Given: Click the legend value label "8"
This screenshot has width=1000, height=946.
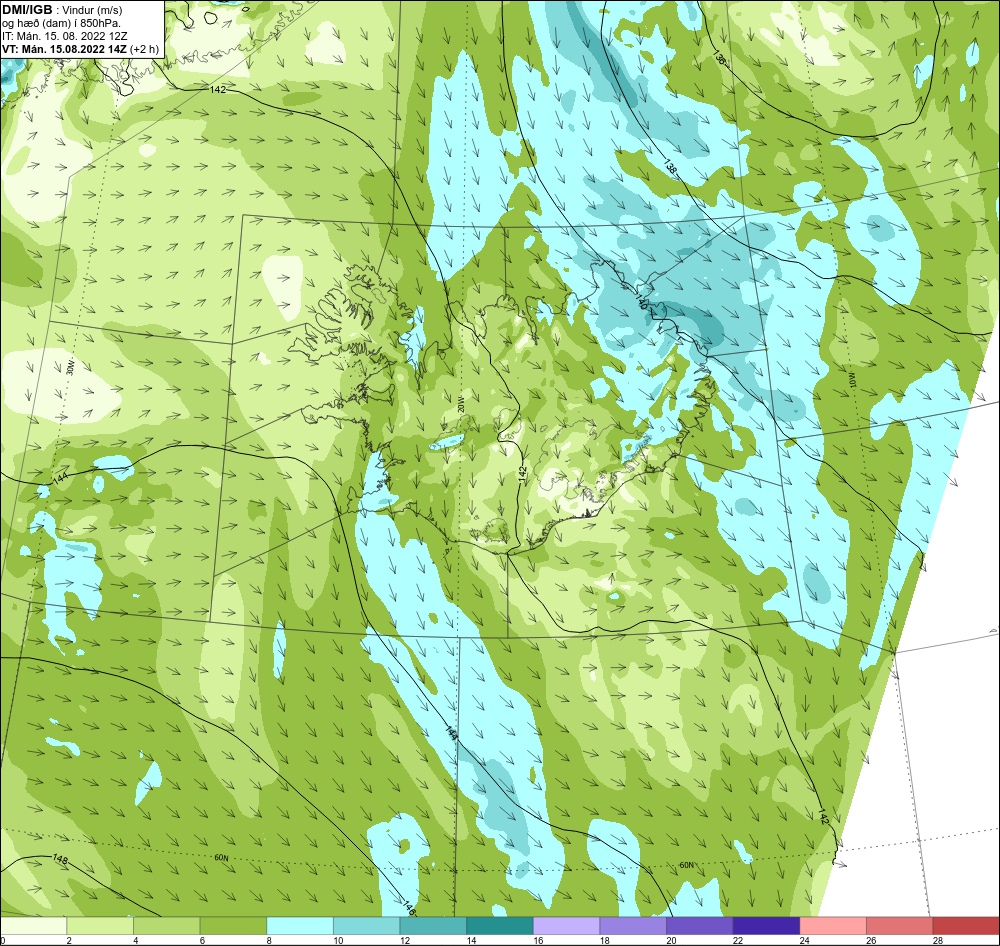Looking at the screenshot, I should [x=268, y=941].
